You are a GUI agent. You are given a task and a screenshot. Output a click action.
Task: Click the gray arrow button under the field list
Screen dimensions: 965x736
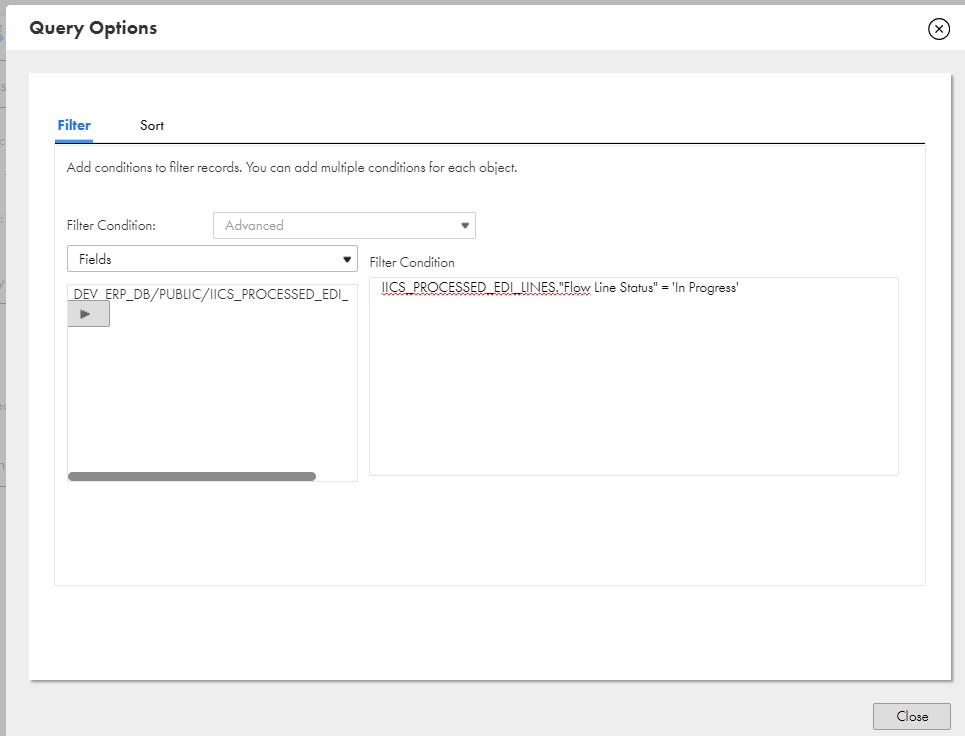pyautogui.click(x=89, y=314)
